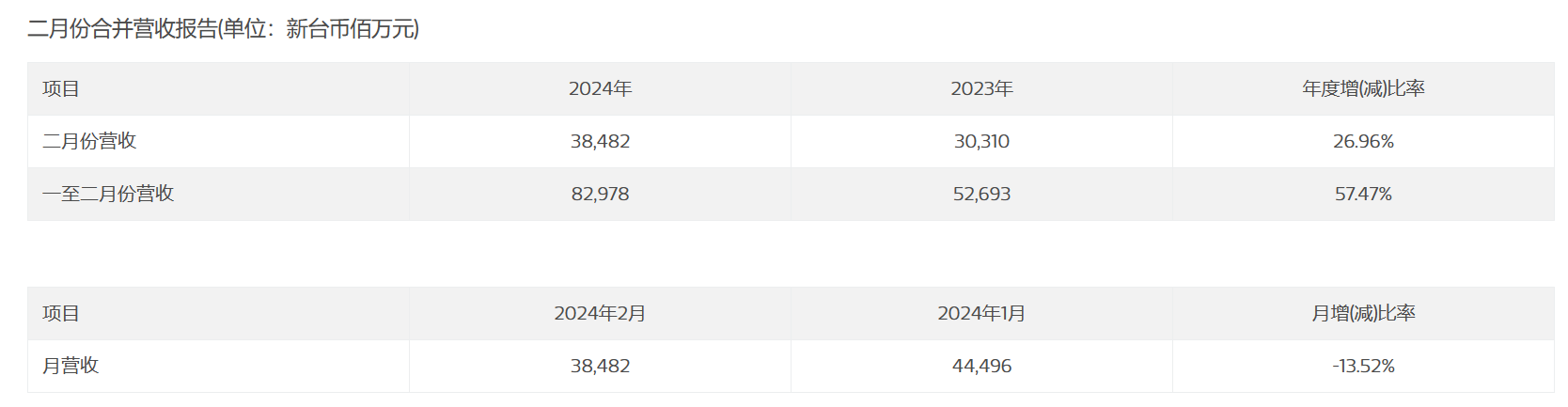Click the 52,693 cumulative revenue cell
This screenshot has width=1568, height=407.
tap(981, 195)
